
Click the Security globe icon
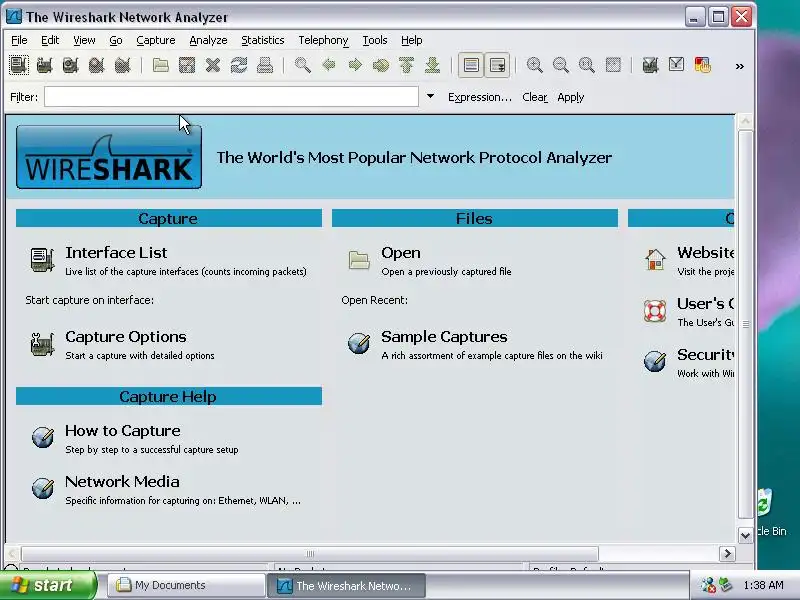tap(655, 362)
